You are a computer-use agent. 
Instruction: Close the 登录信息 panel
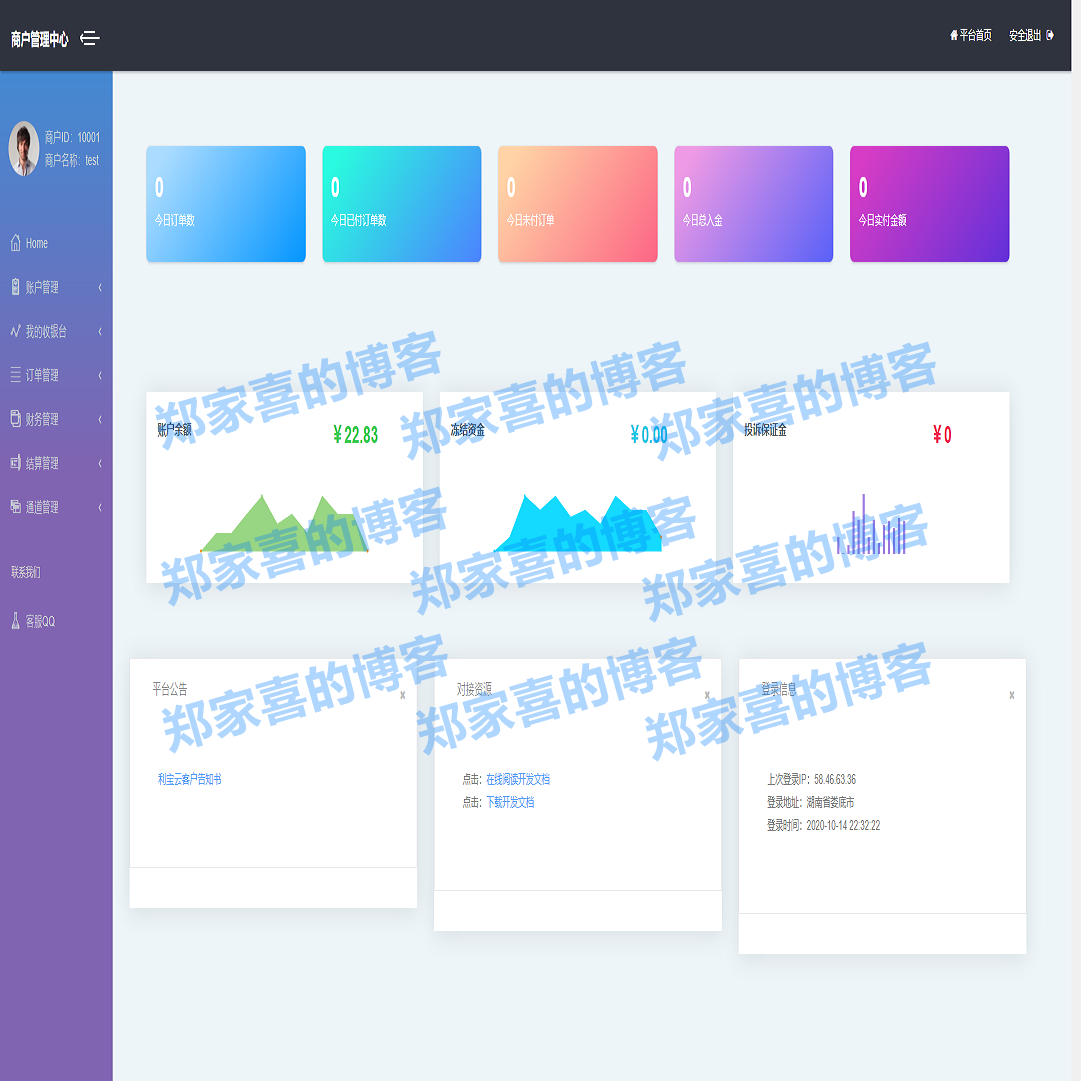point(1011,695)
